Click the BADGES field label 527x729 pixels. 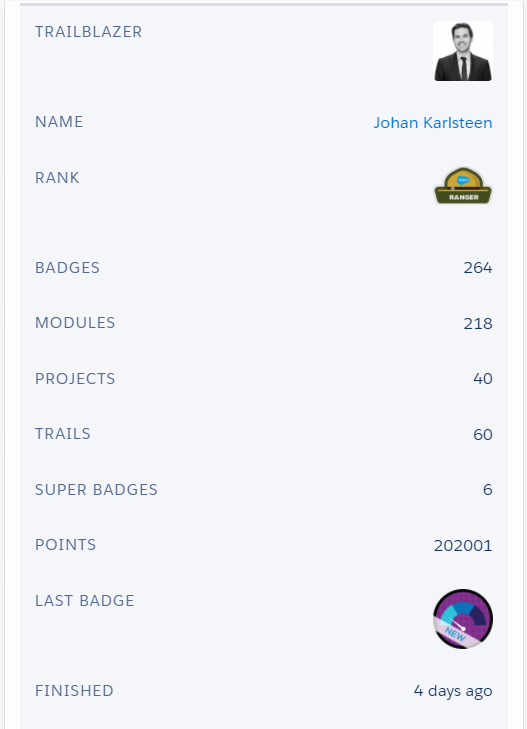67,268
